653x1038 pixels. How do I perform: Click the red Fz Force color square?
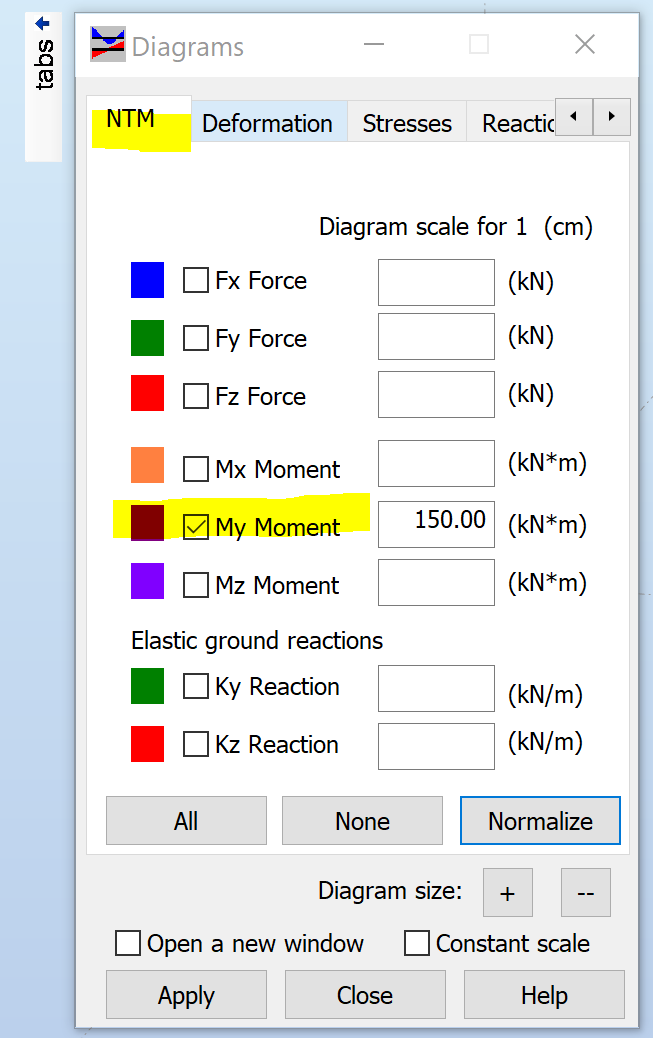point(146,395)
